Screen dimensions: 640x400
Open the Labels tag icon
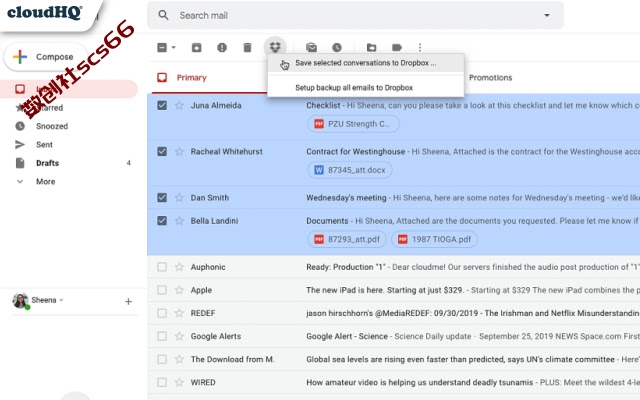click(x=397, y=48)
